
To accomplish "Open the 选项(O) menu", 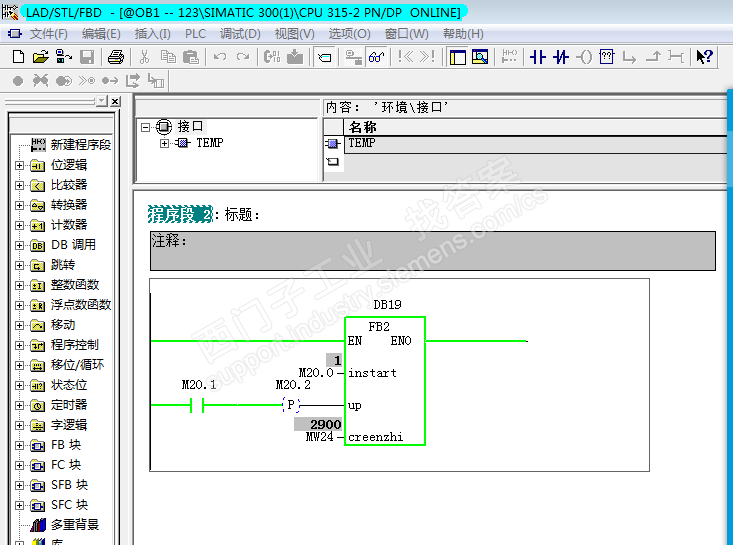I will pyautogui.click(x=349, y=34).
